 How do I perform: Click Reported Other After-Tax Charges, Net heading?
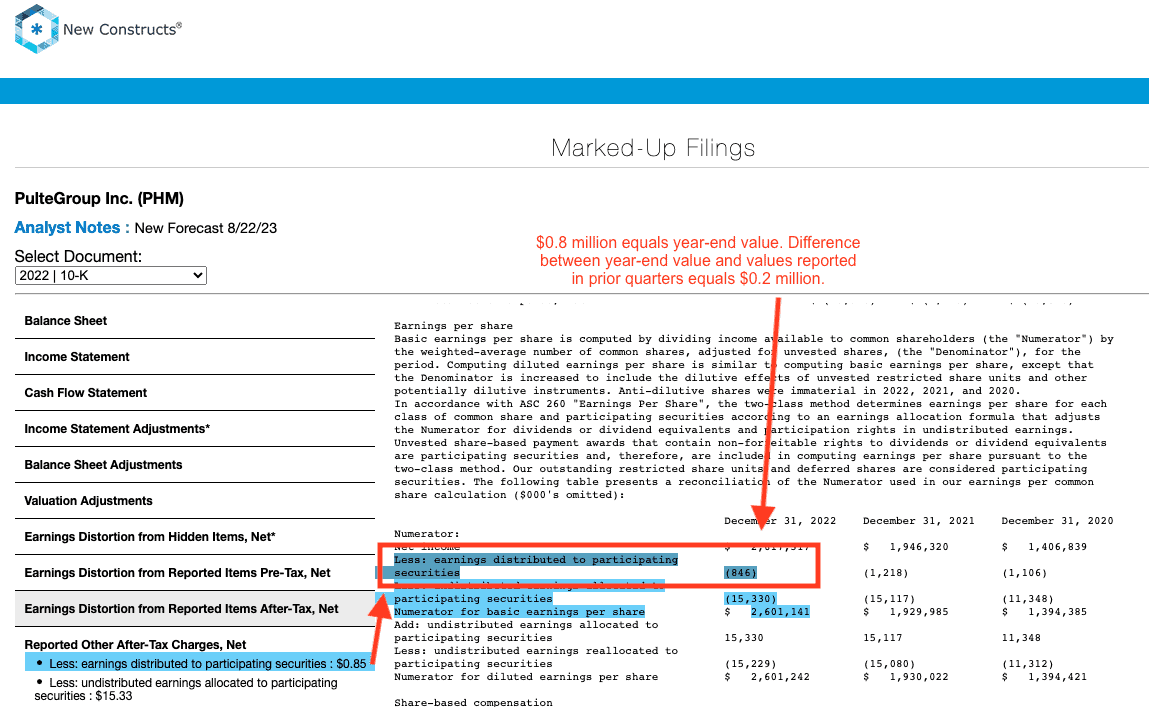pyautogui.click(x=136, y=644)
